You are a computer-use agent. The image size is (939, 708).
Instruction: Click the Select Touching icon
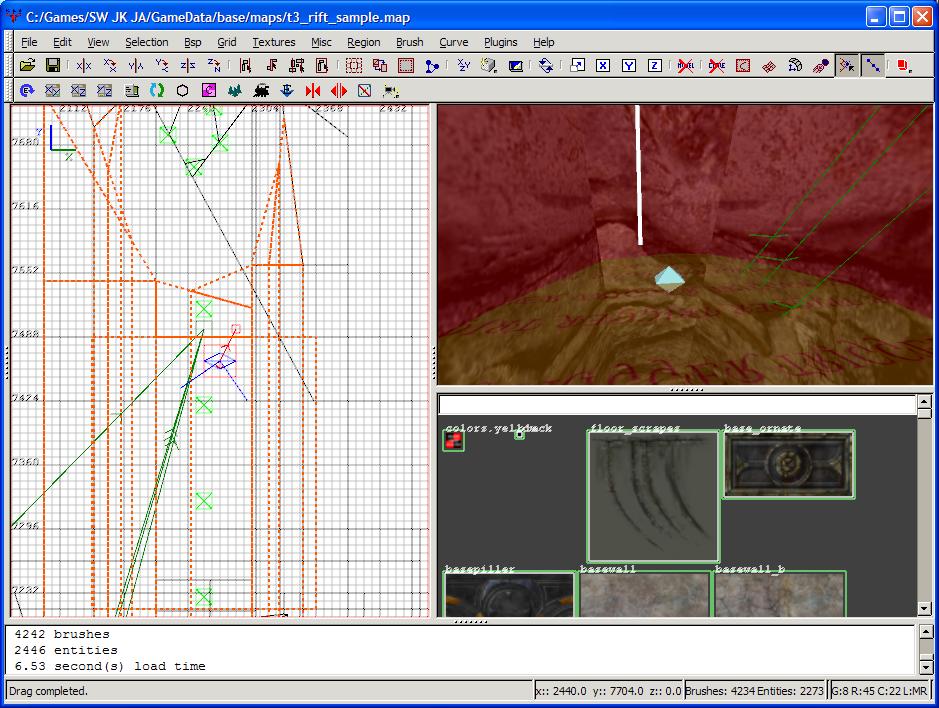271,65
